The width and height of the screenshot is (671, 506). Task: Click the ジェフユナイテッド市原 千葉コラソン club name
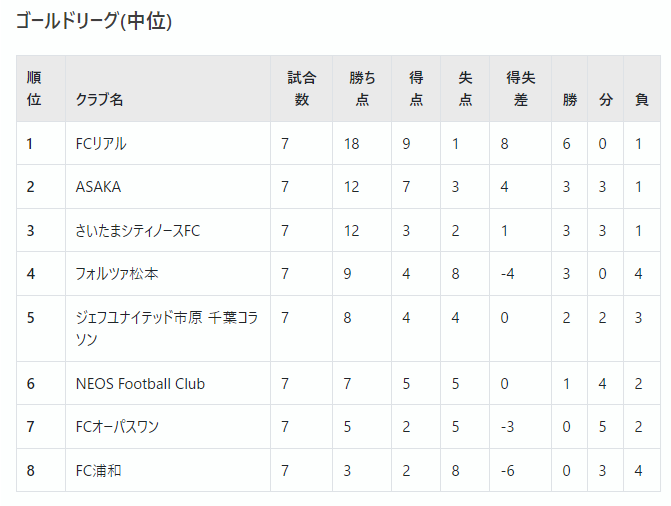pyautogui.click(x=167, y=328)
